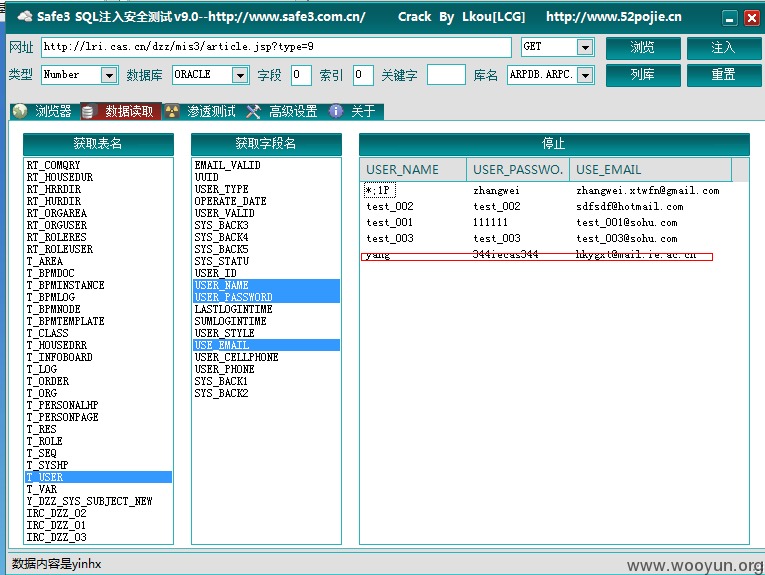Click the info icon on the 关于 tab

(336, 112)
